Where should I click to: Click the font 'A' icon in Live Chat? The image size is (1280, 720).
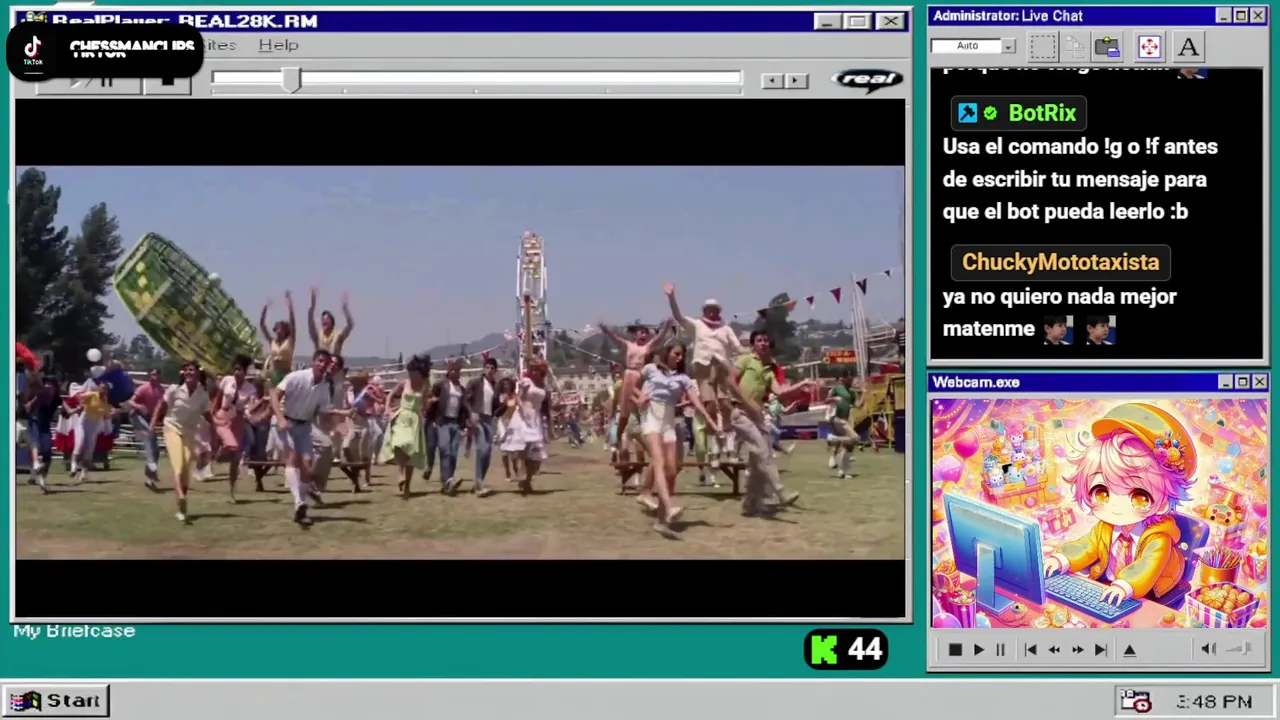point(1188,46)
